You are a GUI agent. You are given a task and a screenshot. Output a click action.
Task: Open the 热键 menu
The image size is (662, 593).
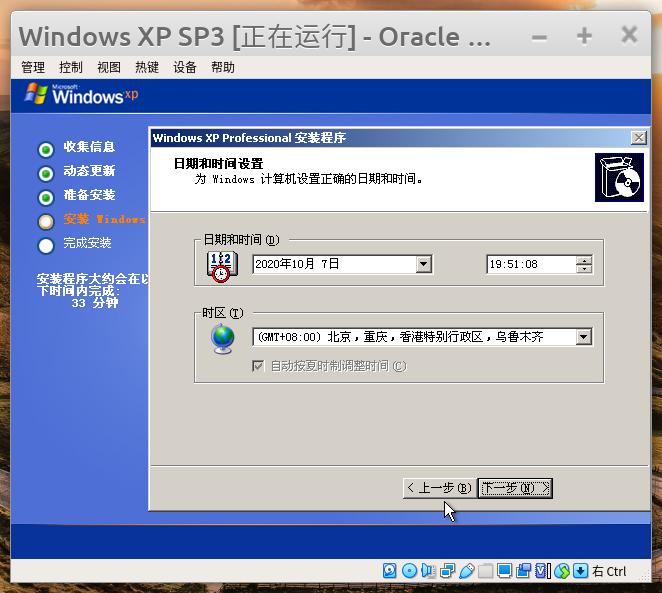click(x=147, y=67)
